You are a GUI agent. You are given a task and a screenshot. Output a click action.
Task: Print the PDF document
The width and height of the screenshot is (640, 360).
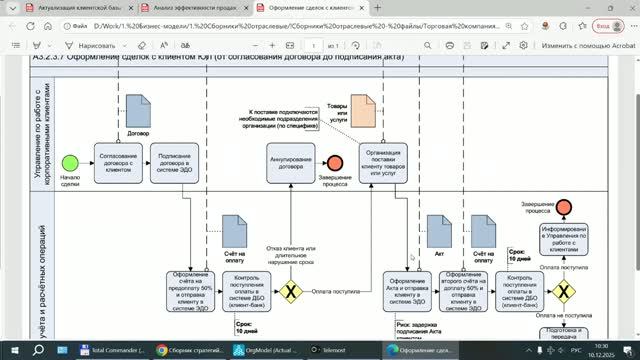point(449,45)
